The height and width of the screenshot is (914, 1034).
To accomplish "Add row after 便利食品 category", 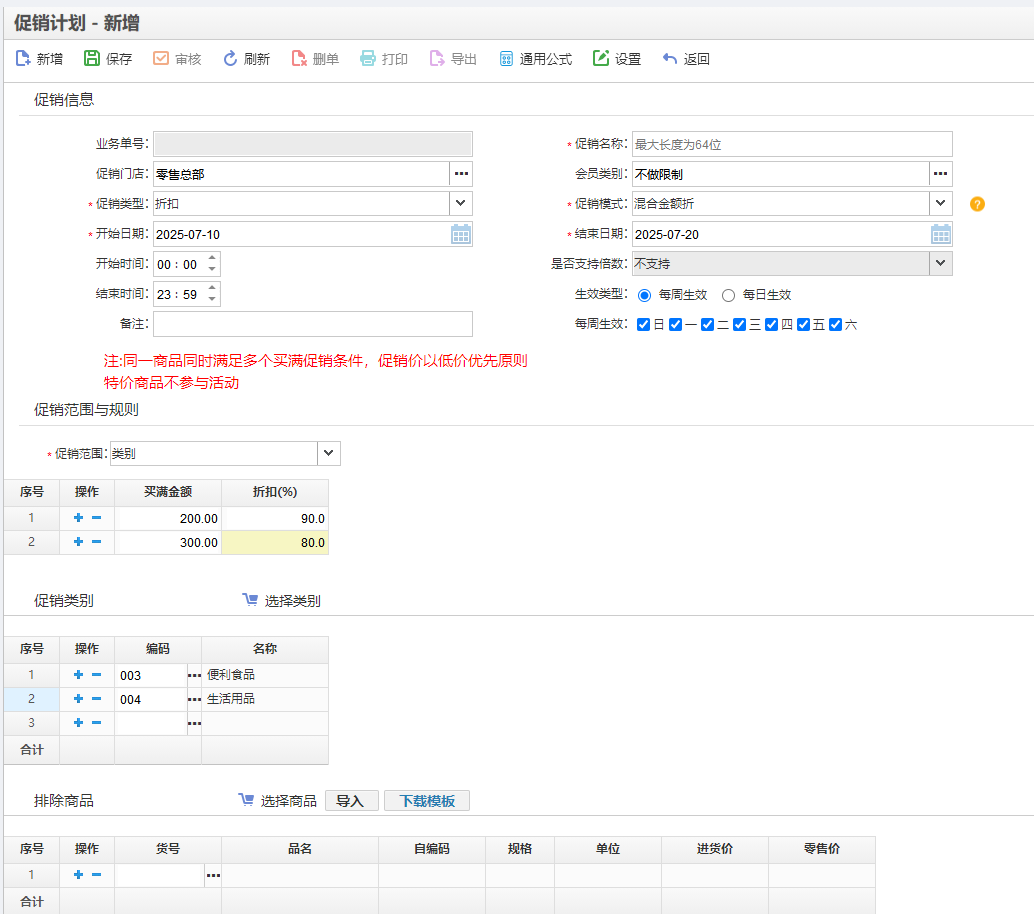I will (x=78, y=675).
